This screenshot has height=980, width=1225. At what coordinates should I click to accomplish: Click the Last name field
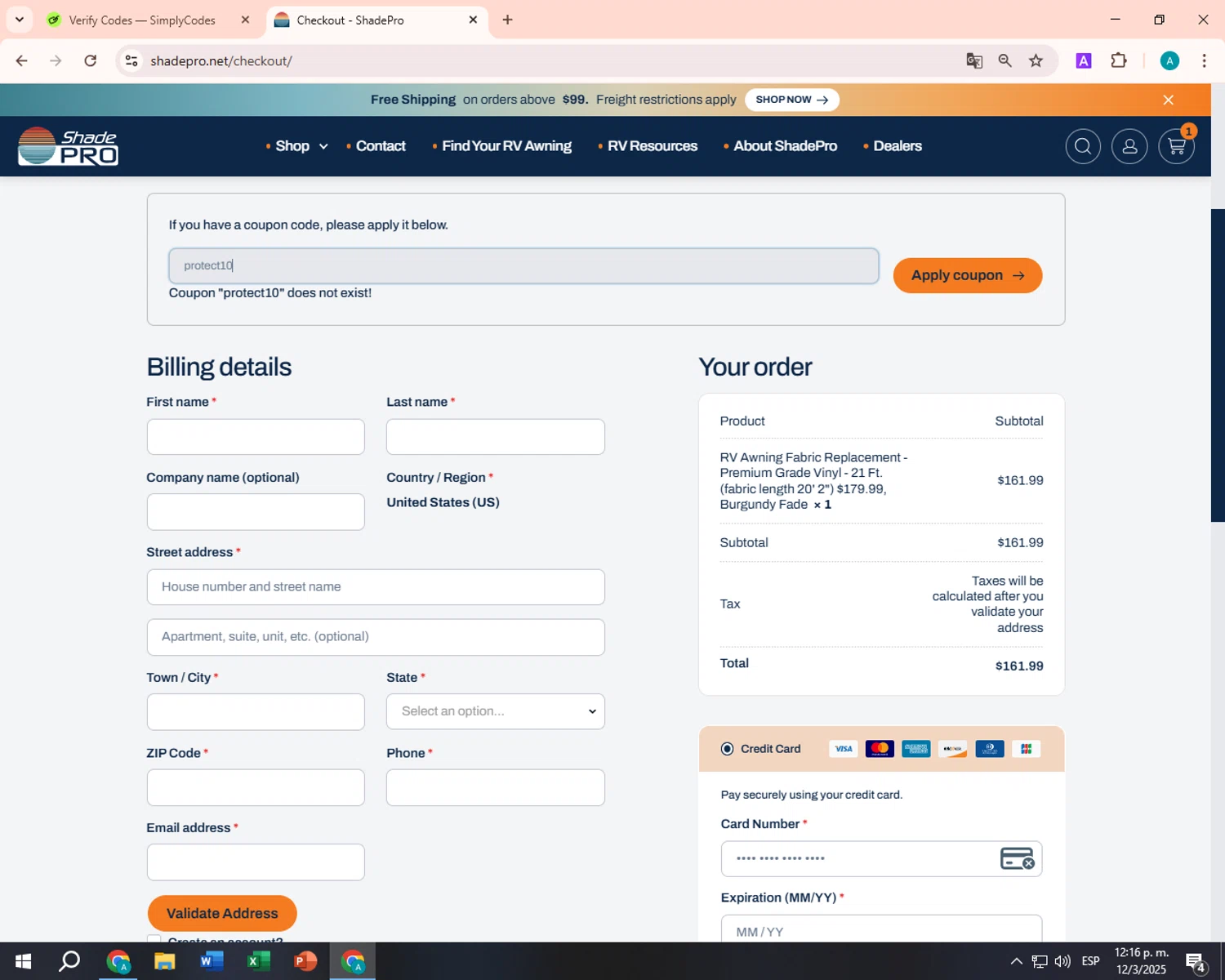click(x=496, y=437)
